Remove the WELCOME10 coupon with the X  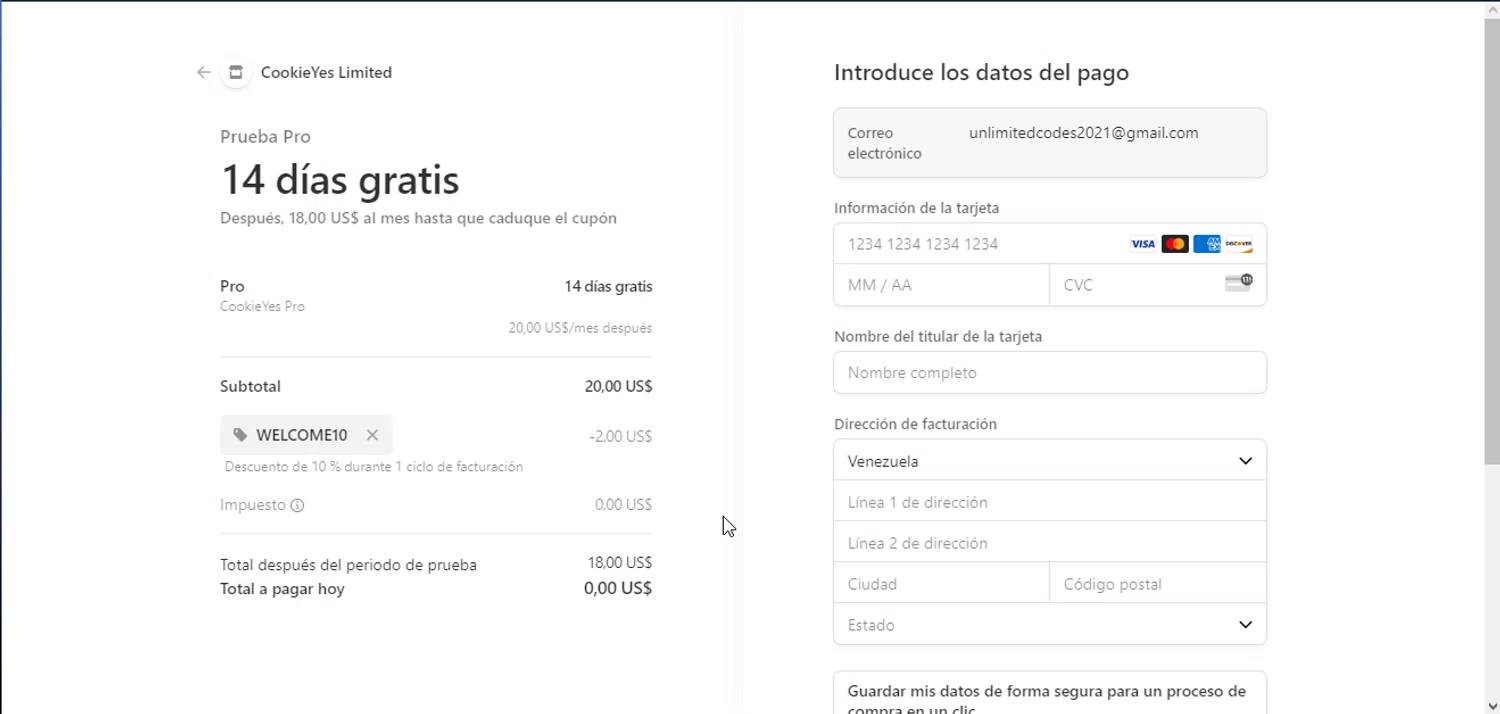point(372,435)
